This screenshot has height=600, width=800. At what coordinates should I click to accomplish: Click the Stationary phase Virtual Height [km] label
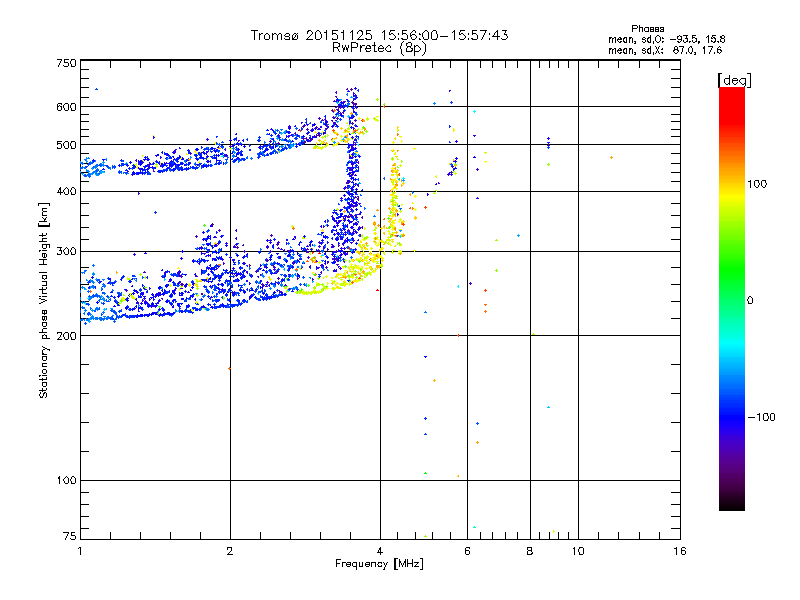pos(43,300)
